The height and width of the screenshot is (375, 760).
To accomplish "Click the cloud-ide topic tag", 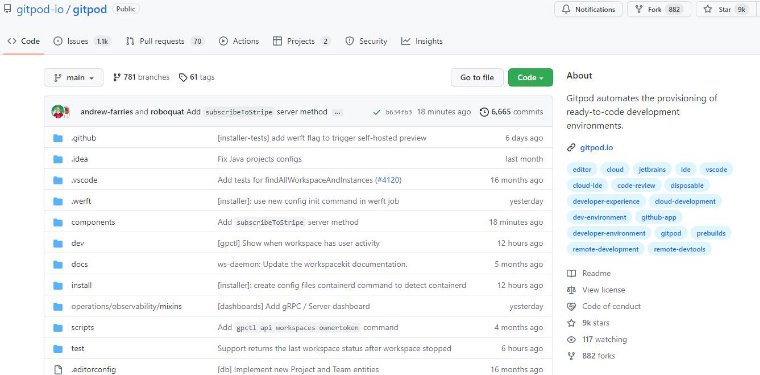I will [x=587, y=186].
